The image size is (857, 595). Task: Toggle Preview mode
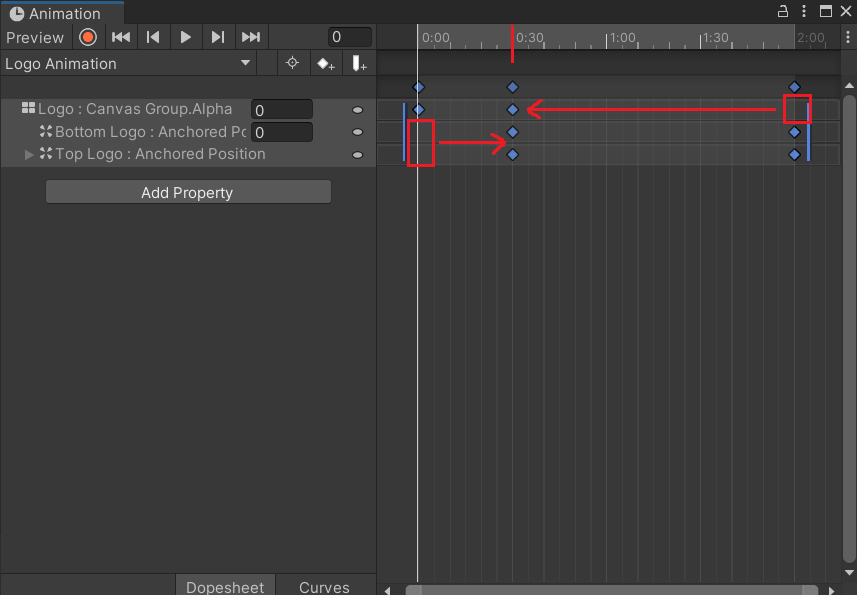pyautogui.click(x=35, y=37)
